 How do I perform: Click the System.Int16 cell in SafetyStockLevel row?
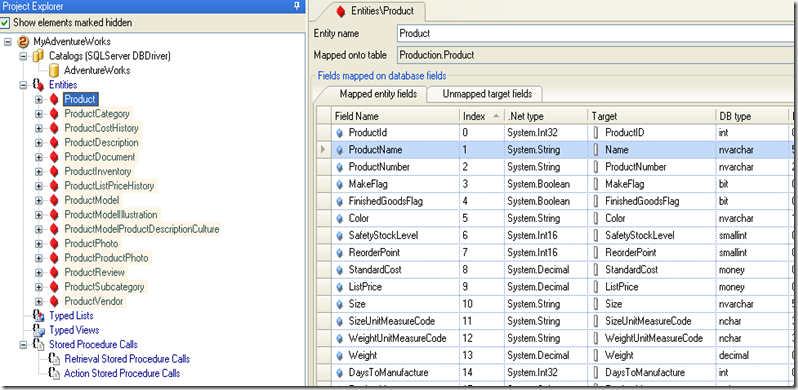546,235
